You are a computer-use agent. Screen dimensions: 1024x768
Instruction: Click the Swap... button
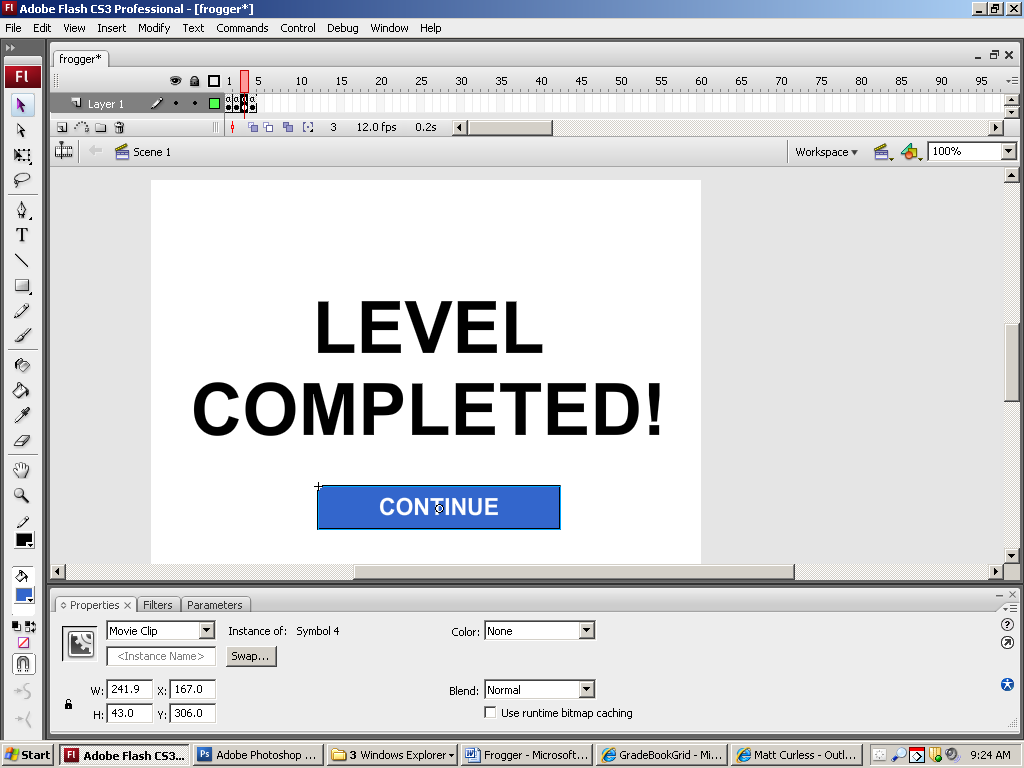[x=250, y=657]
